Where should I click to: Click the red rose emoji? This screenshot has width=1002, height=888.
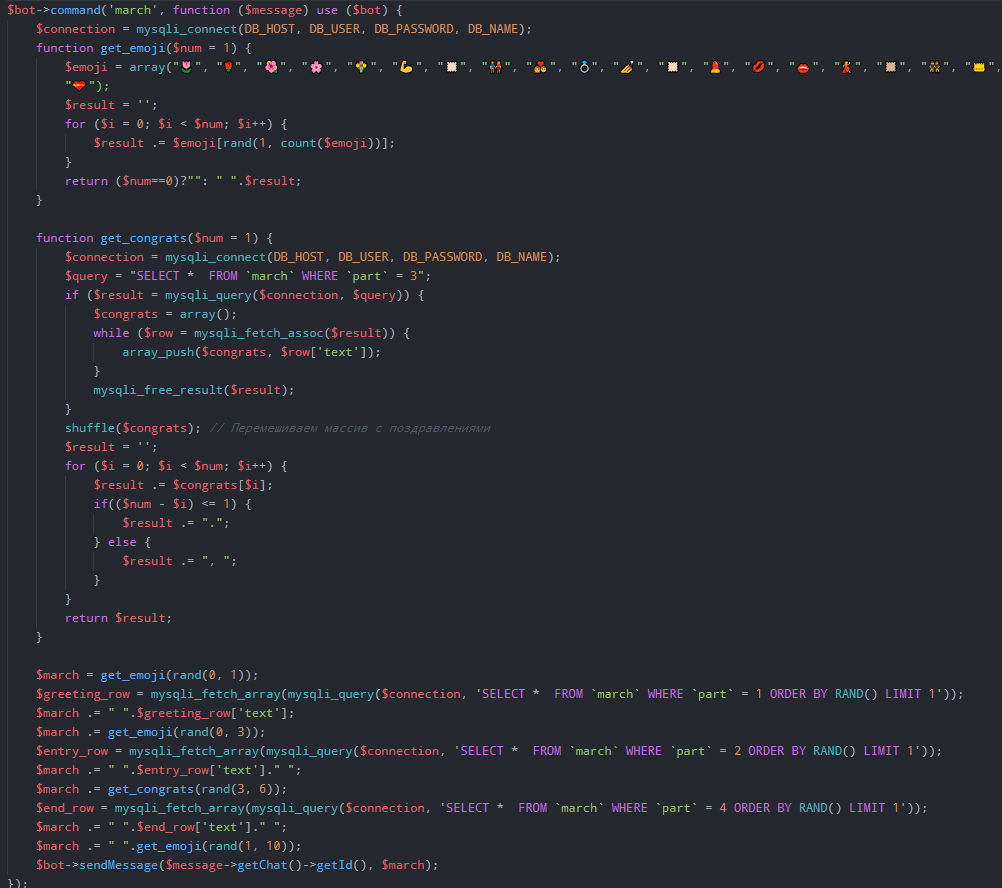point(230,67)
